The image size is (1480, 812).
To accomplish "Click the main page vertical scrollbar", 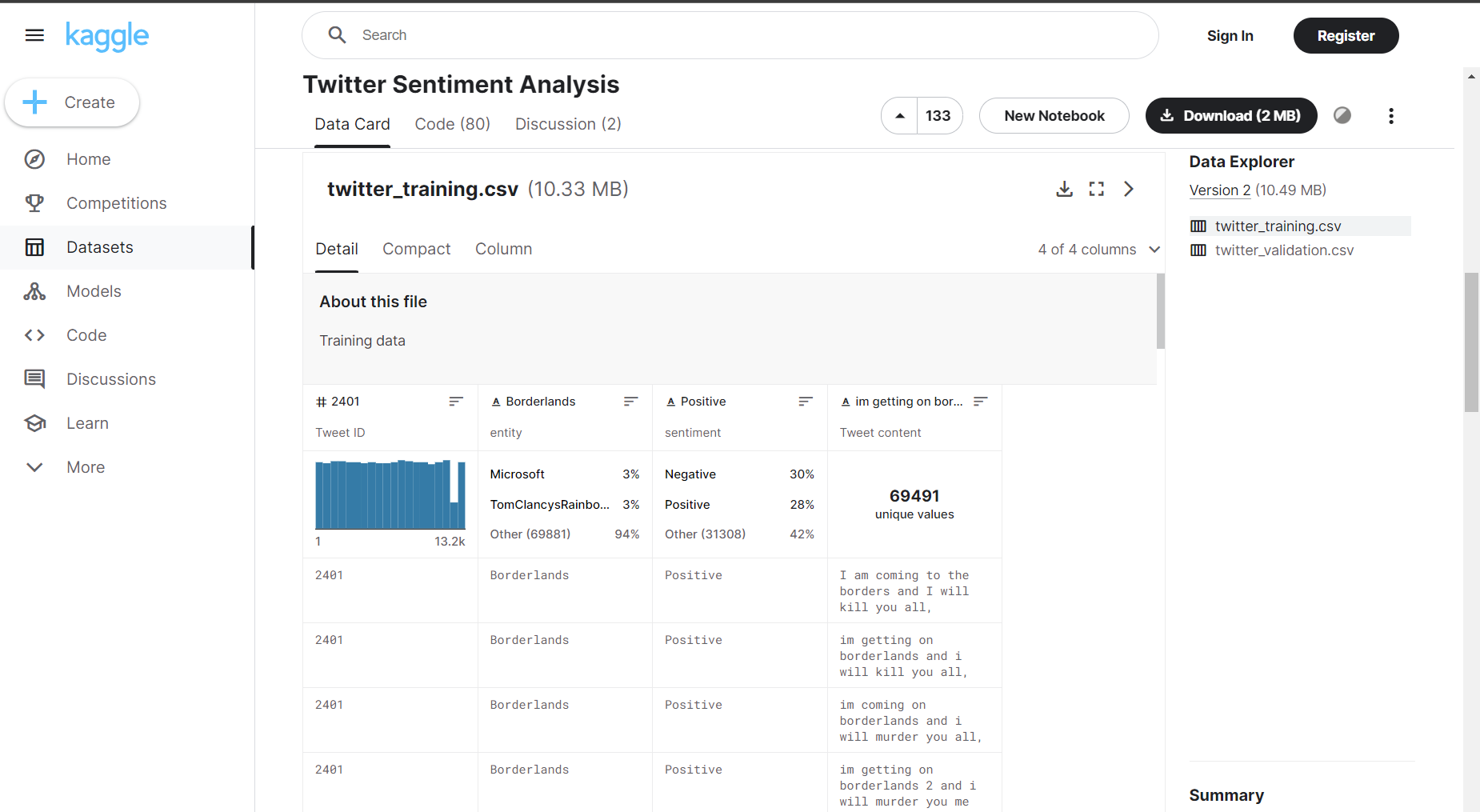I will pyautogui.click(x=1471, y=342).
